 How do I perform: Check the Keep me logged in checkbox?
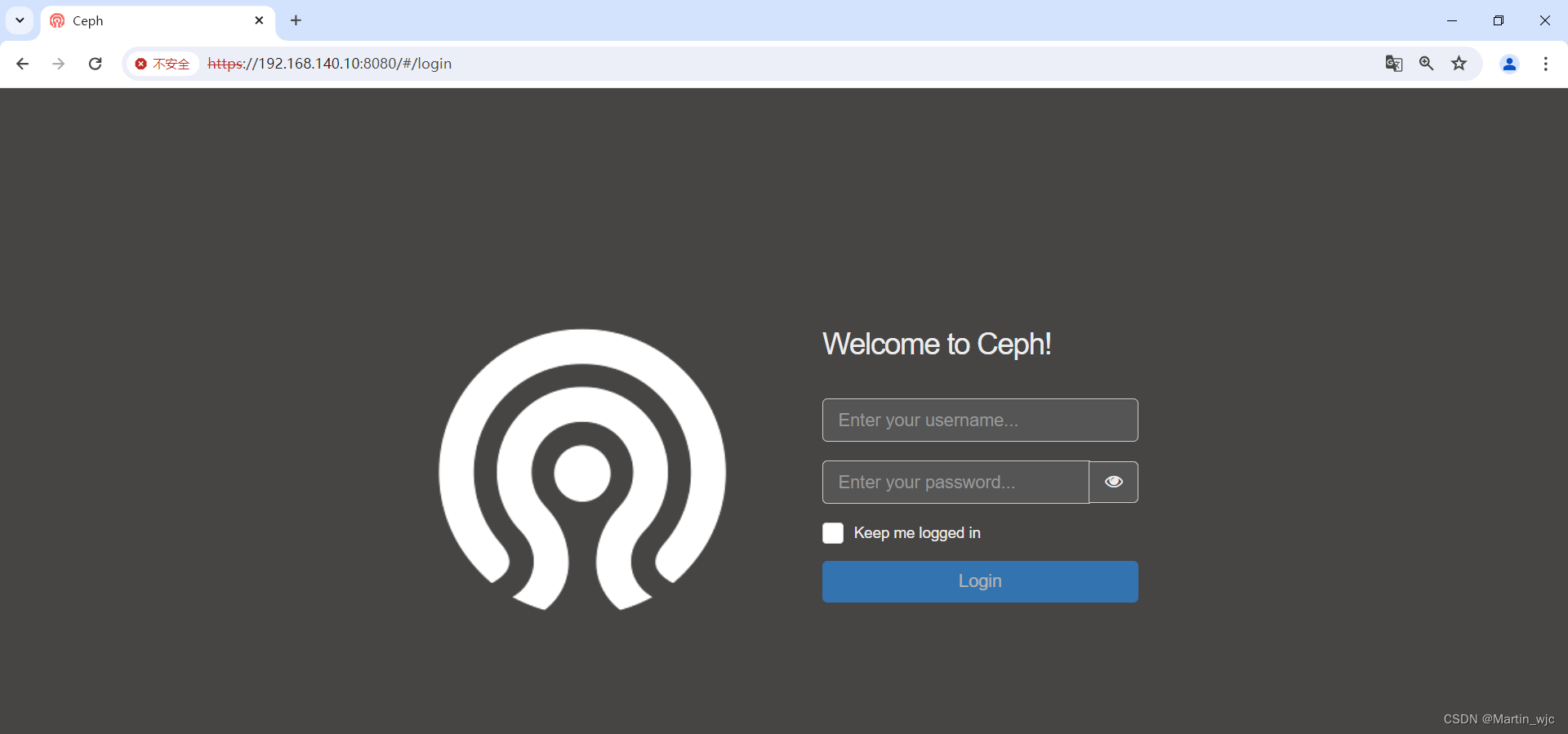pos(833,533)
